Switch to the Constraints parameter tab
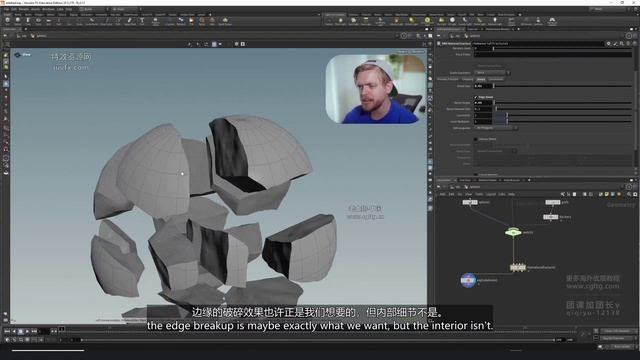The image size is (640, 360). click(496, 79)
